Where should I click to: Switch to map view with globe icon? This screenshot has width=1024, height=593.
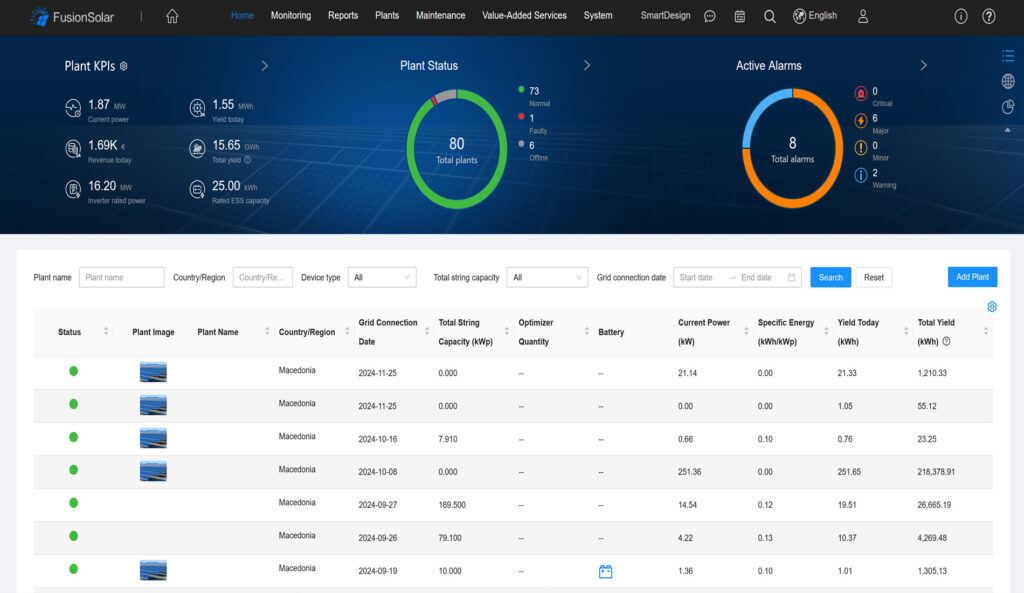point(1007,81)
